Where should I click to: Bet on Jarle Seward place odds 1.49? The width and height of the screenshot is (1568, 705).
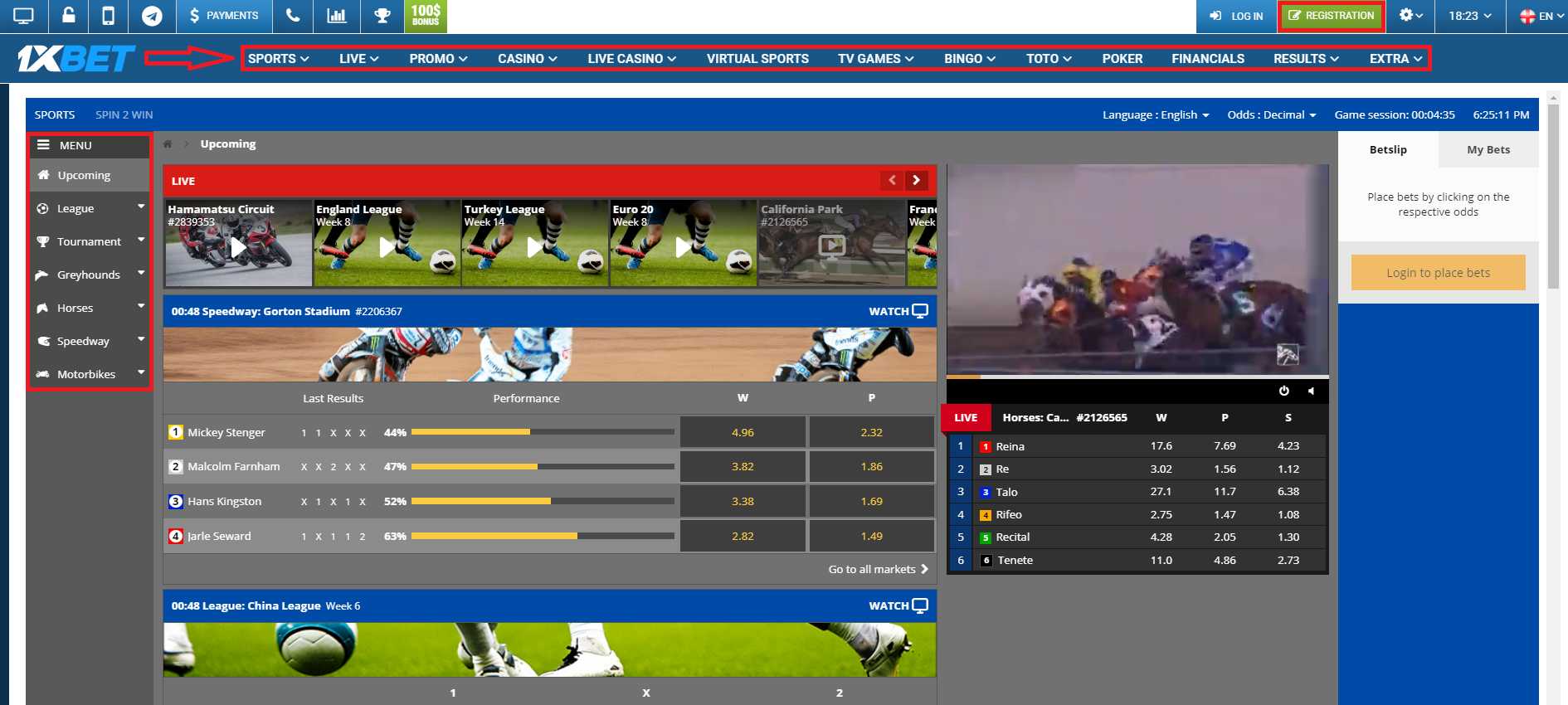(x=872, y=536)
